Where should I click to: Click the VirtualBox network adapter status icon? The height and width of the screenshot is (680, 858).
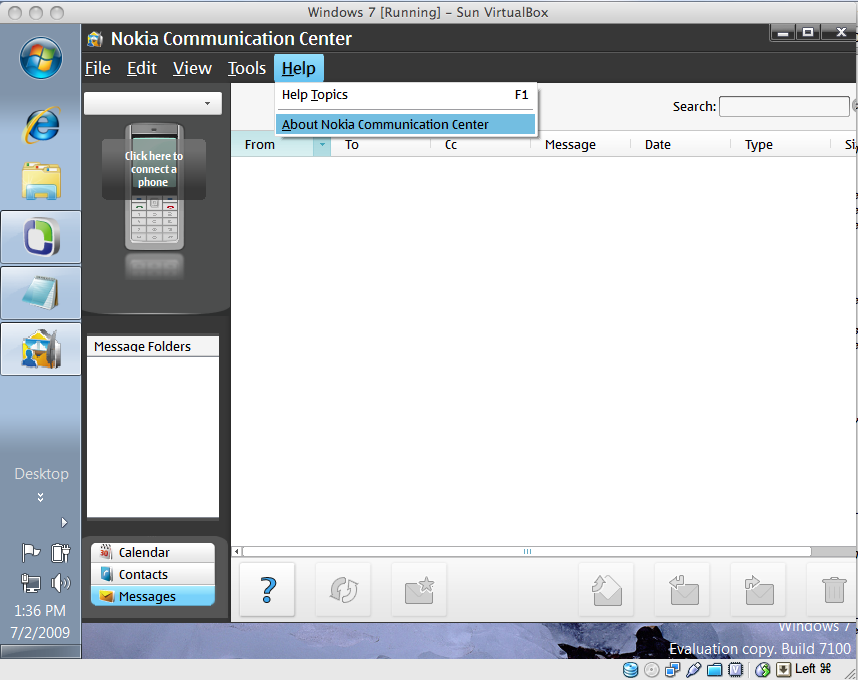673,670
